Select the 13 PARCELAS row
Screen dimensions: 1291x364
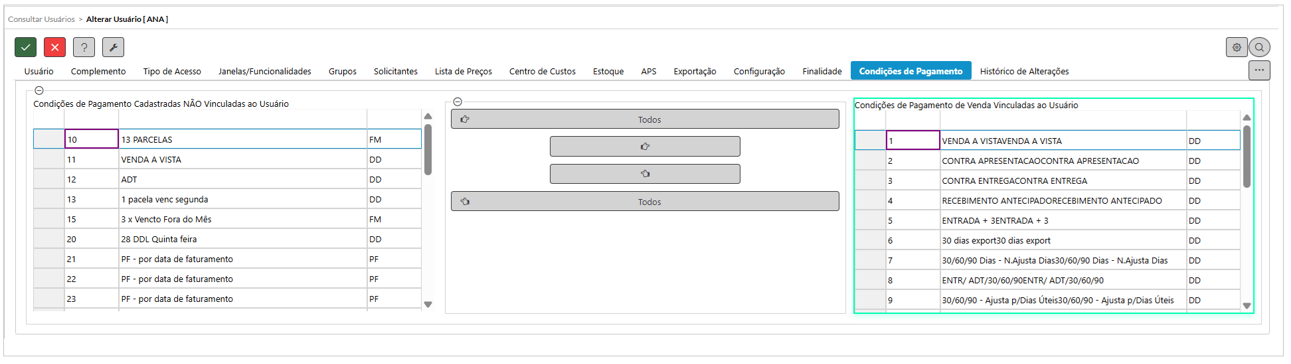(x=227, y=139)
